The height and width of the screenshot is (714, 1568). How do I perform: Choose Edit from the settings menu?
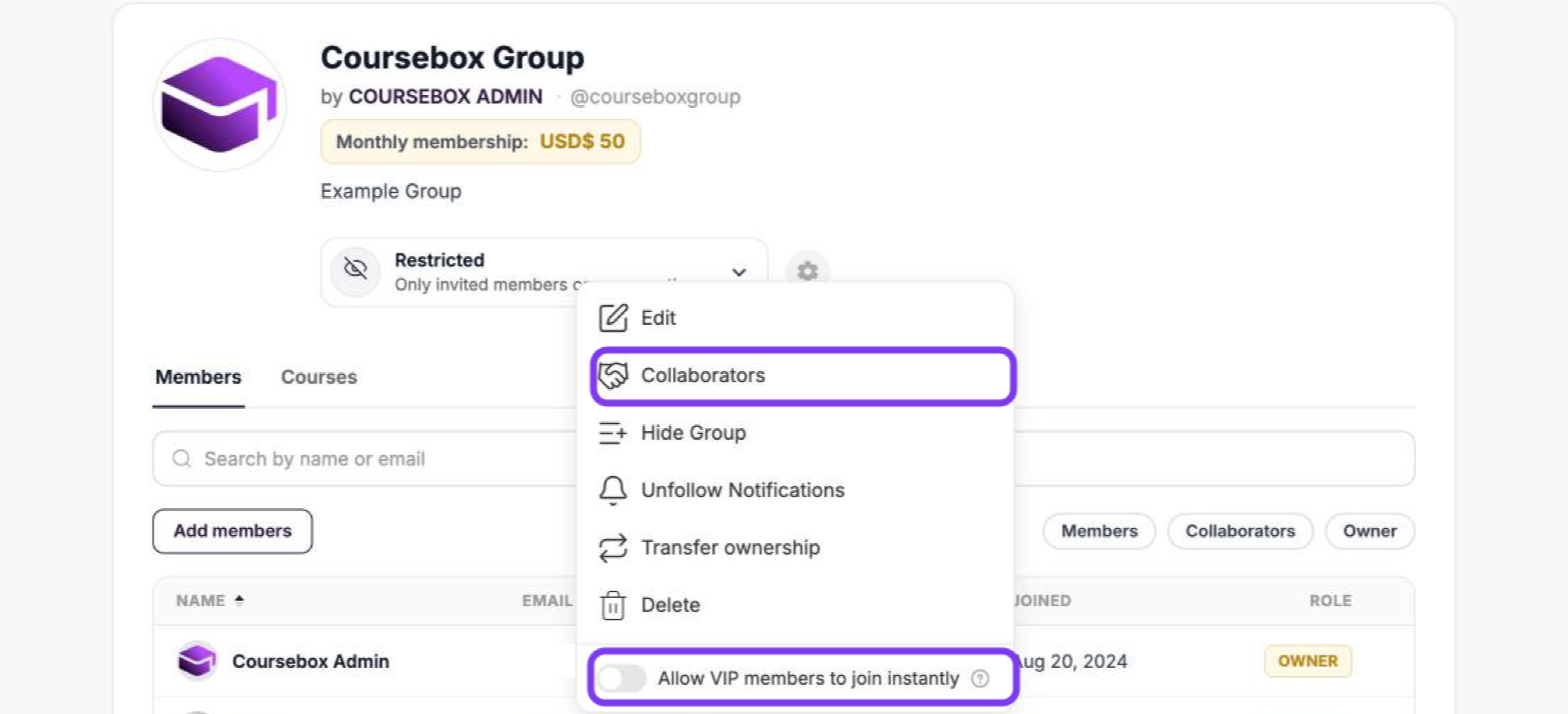click(x=795, y=318)
